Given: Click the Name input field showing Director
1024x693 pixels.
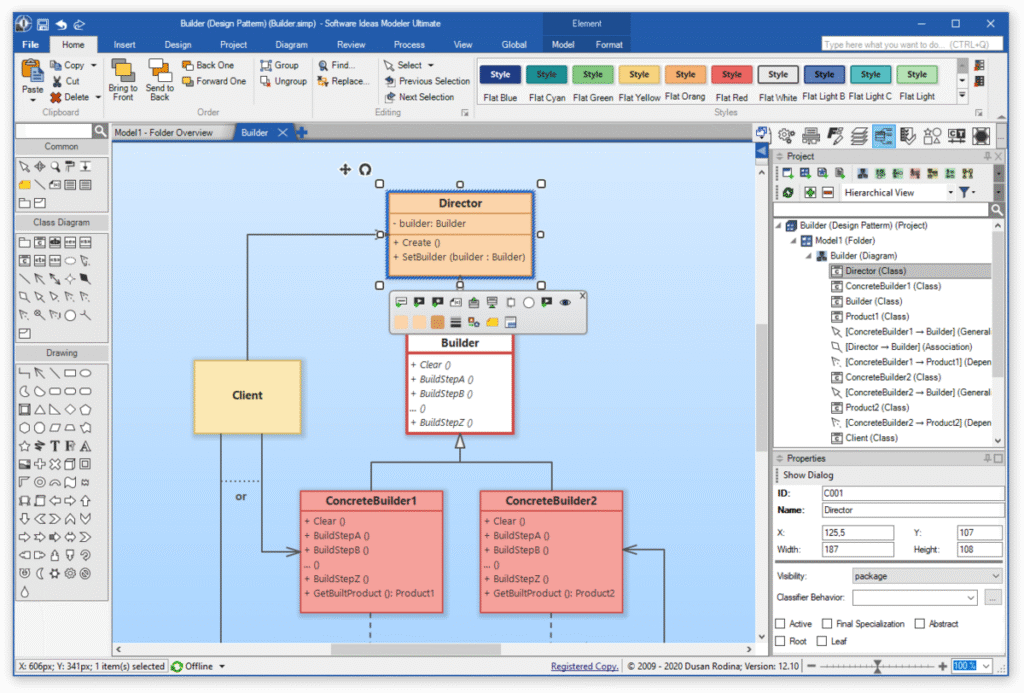Looking at the screenshot, I should coord(912,511).
